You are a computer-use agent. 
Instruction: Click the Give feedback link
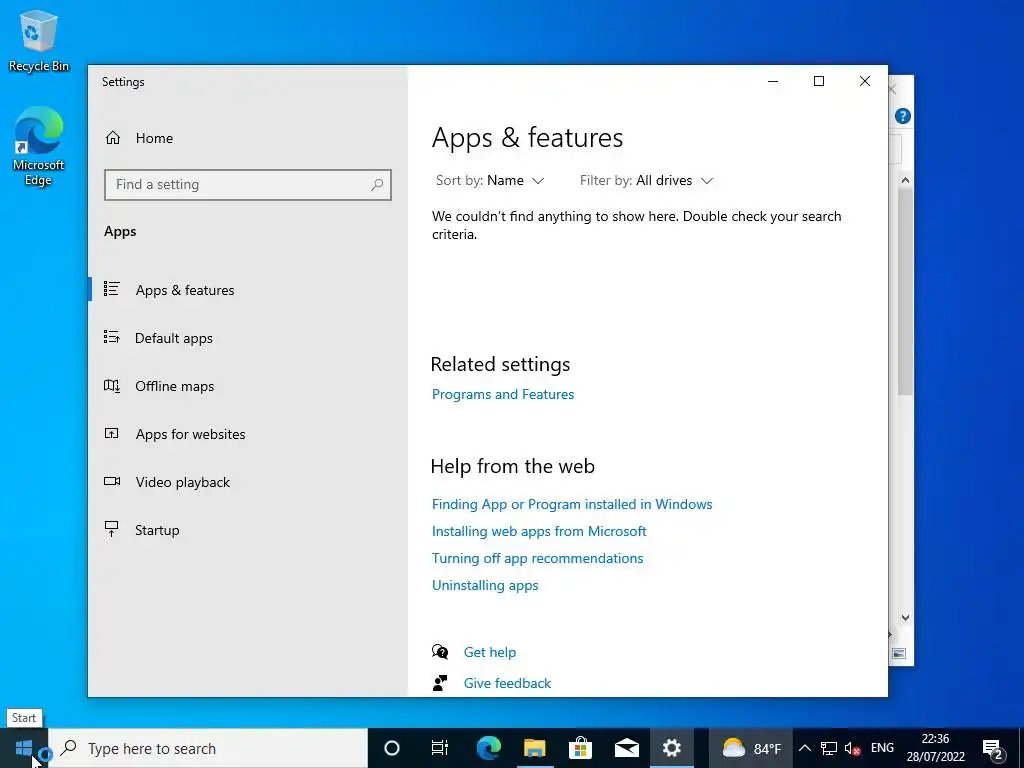coord(507,683)
